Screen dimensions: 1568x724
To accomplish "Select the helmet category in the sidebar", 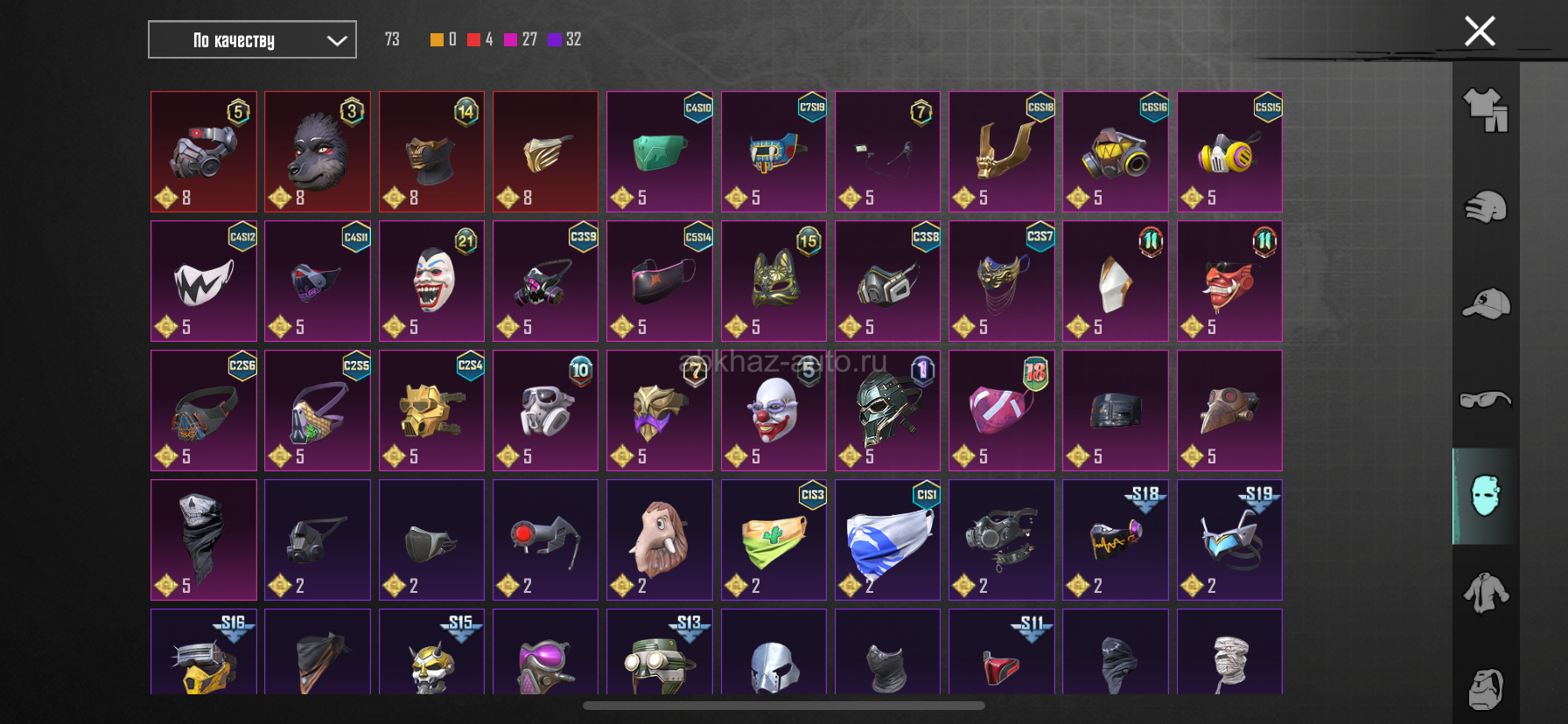I will click(x=1486, y=207).
